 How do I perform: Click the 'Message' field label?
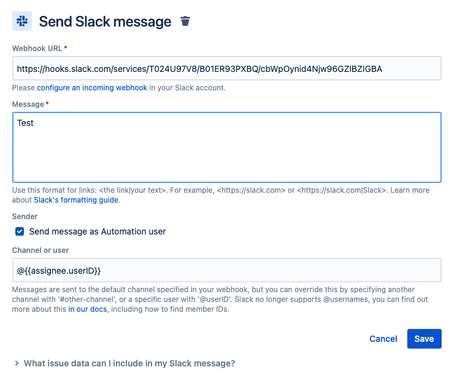[x=28, y=104]
